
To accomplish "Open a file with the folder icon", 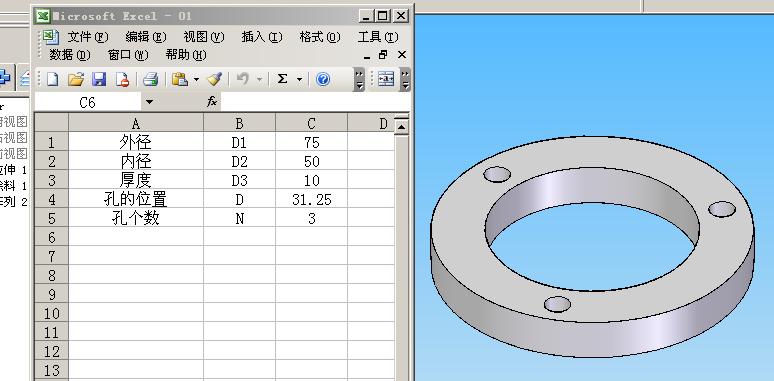I will 76,79.
